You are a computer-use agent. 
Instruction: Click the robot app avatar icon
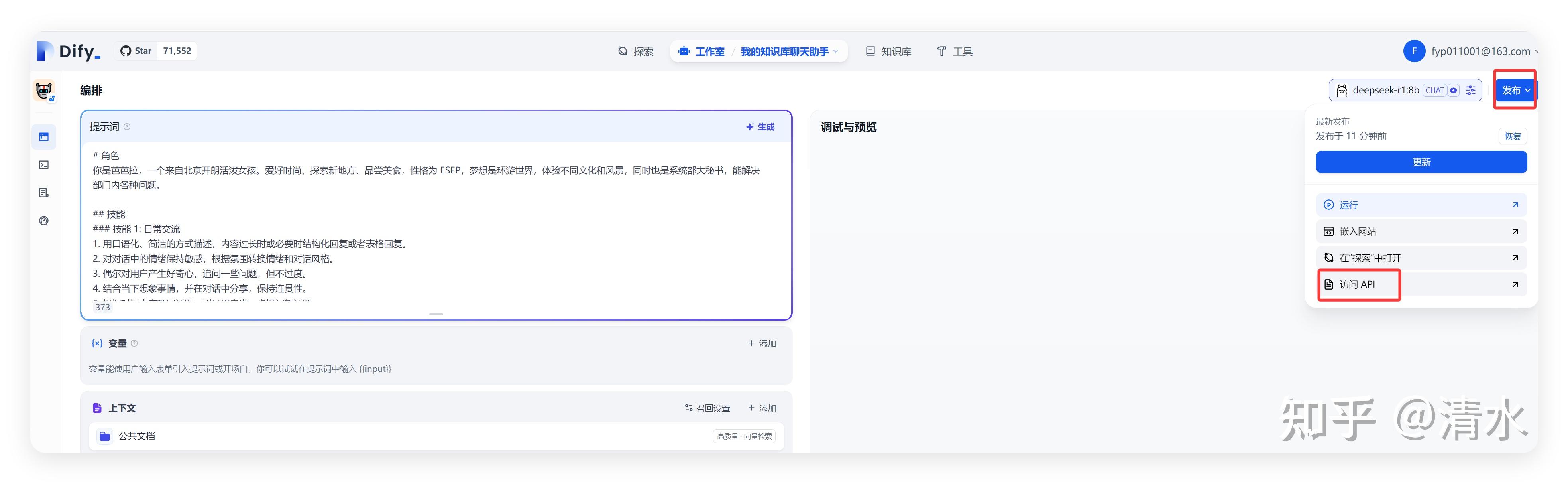click(x=43, y=89)
